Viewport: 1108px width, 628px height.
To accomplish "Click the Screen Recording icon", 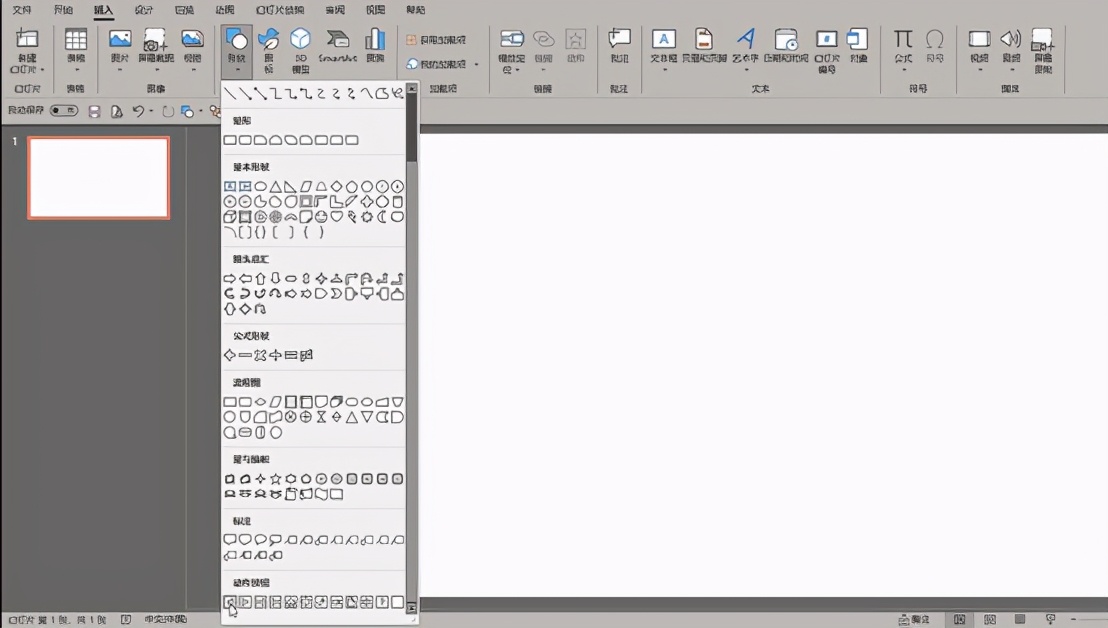I will (x=1043, y=40).
